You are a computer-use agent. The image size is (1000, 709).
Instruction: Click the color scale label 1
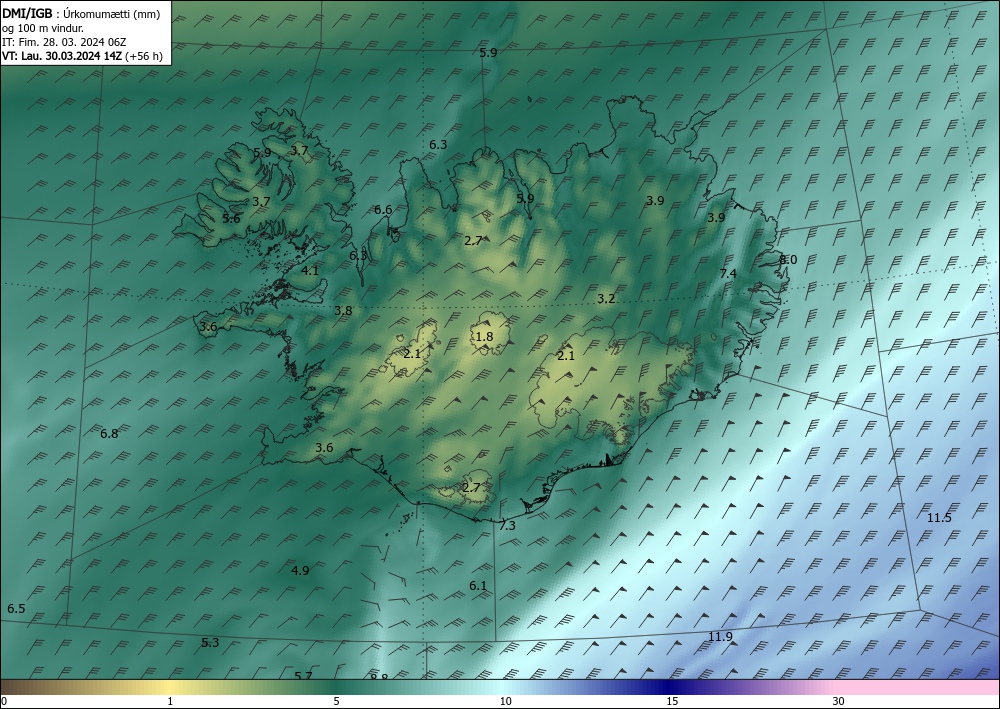[170, 701]
